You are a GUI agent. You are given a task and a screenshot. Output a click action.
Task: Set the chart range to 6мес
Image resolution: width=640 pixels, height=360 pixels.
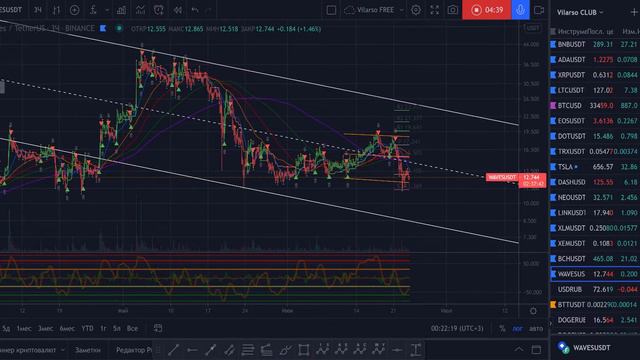(x=67, y=328)
